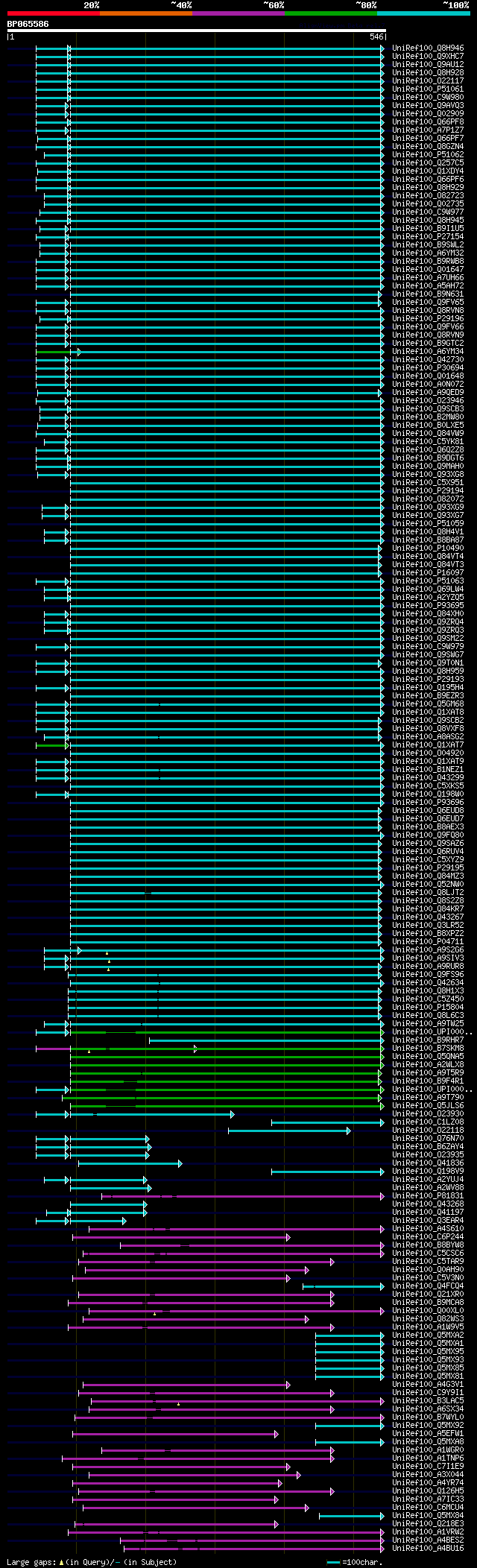The image size is (477, 1568).
Task: Open hit UniRef100_P51061
Action: pos(428,89)
